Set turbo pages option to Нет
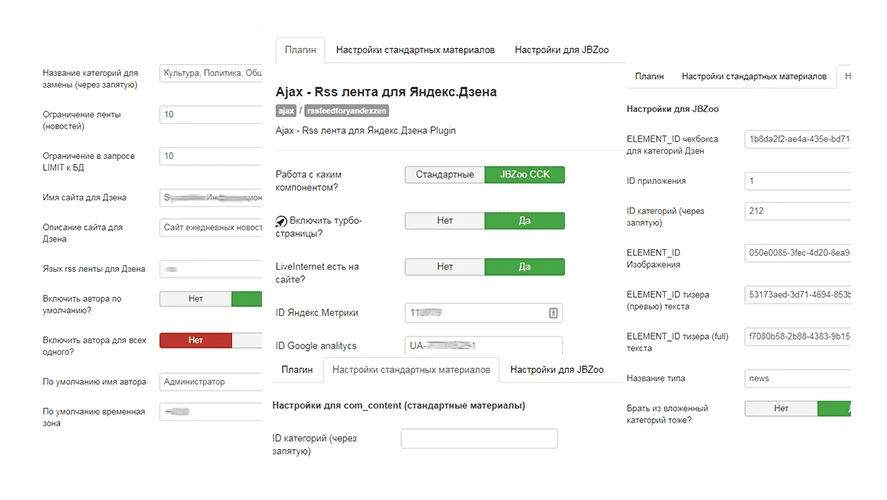The image size is (887, 500). 445,221
